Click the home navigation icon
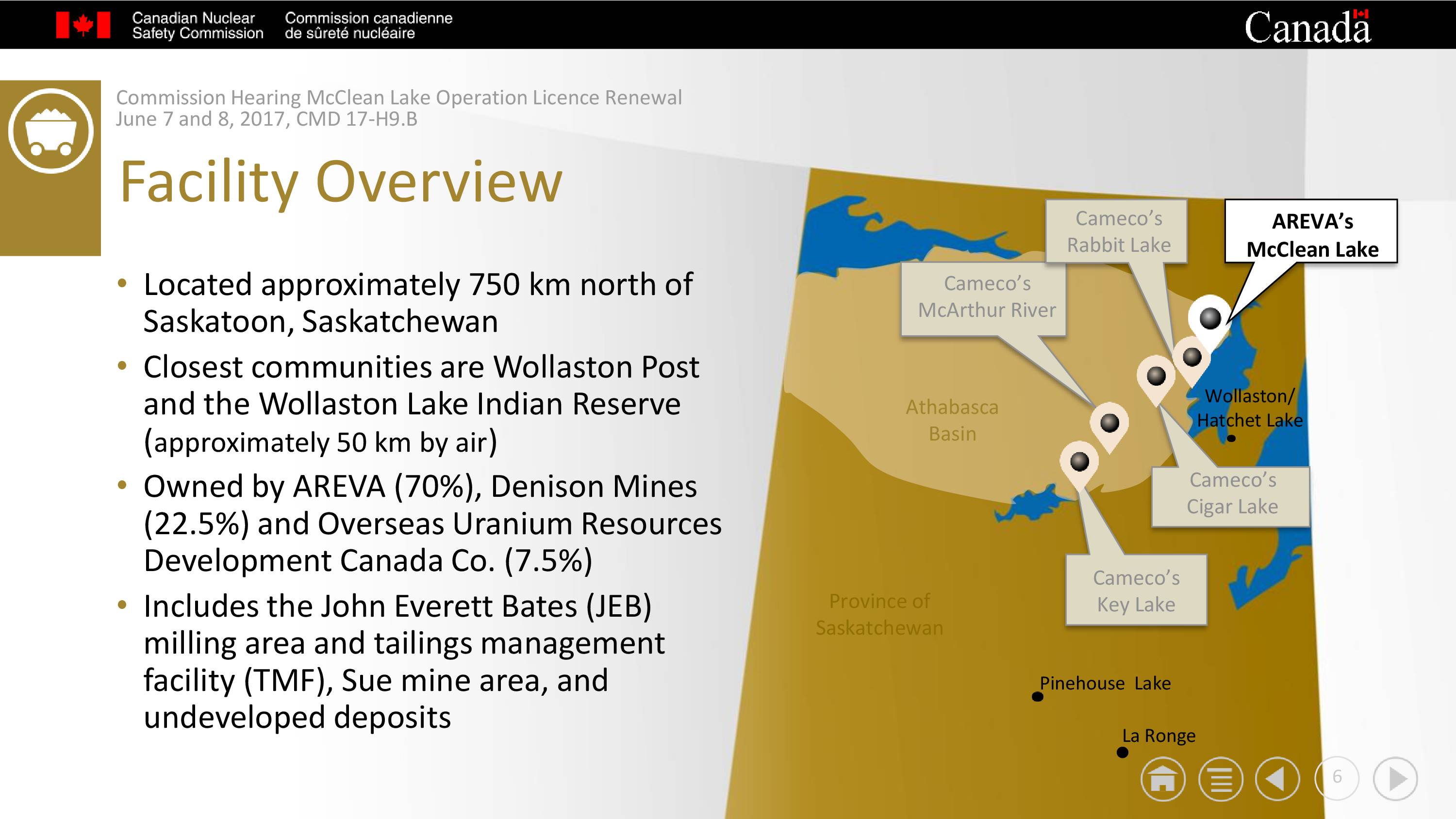 (x=1163, y=779)
